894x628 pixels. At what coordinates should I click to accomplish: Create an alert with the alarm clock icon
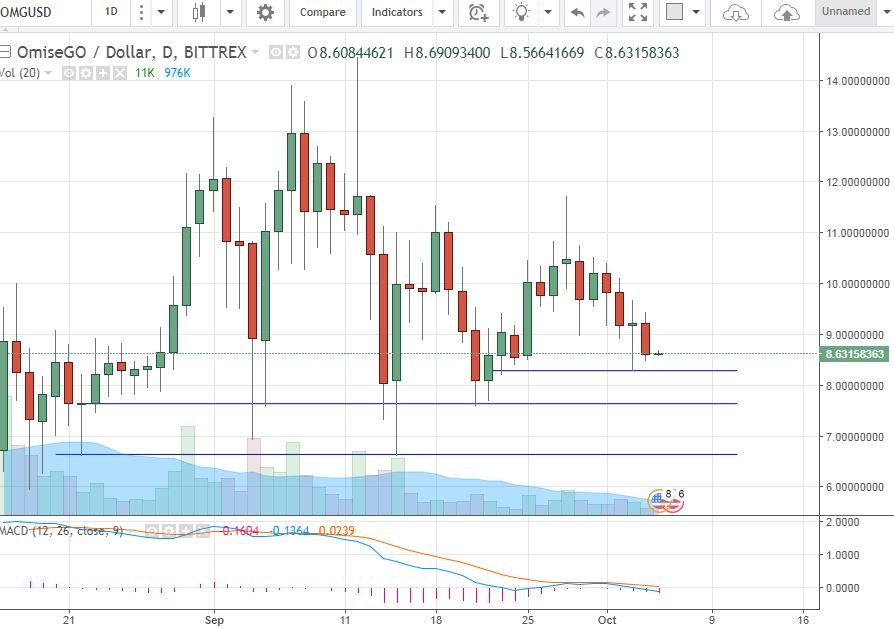[478, 12]
